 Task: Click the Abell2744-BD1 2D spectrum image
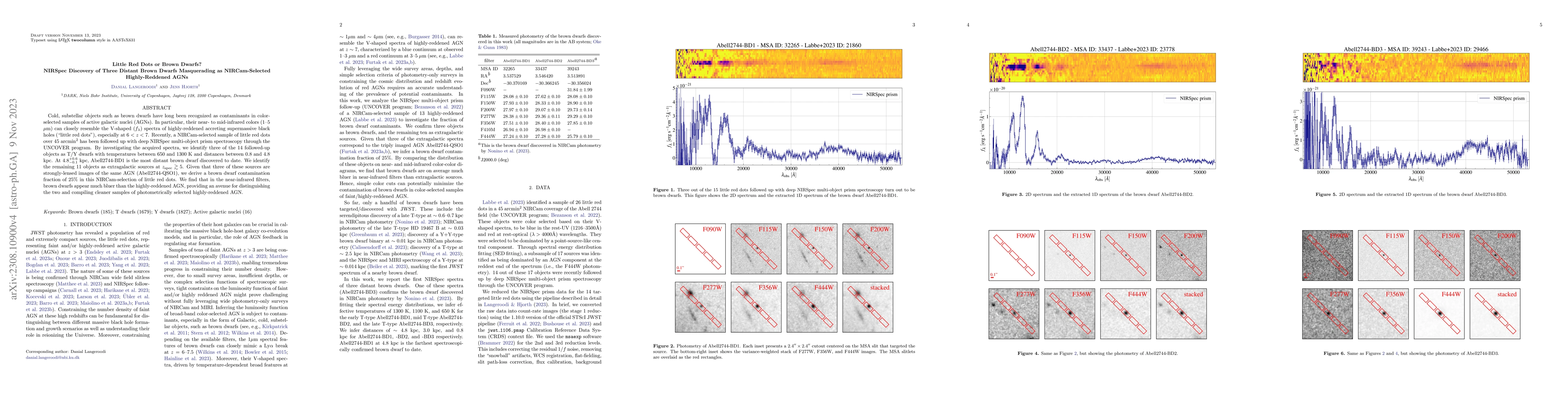click(789, 65)
